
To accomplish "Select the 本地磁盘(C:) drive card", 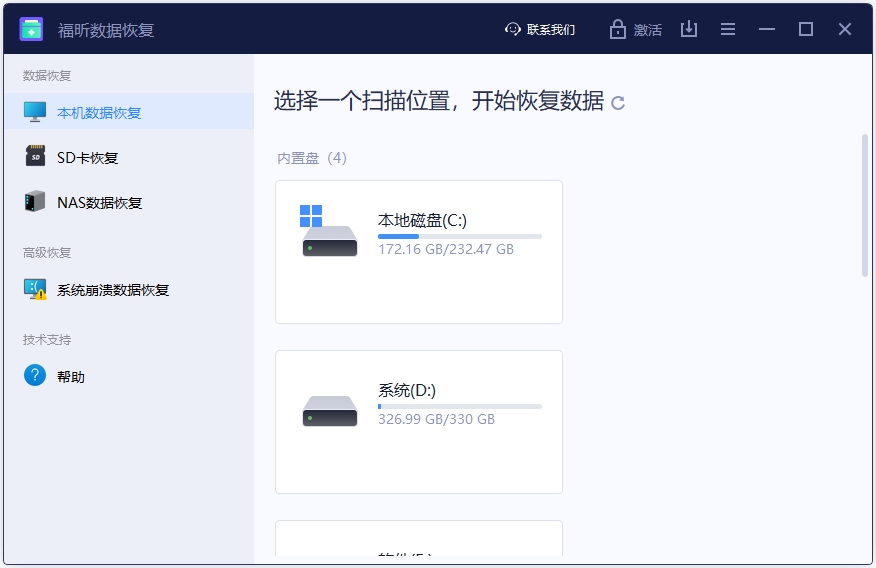I will [x=418, y=252].
